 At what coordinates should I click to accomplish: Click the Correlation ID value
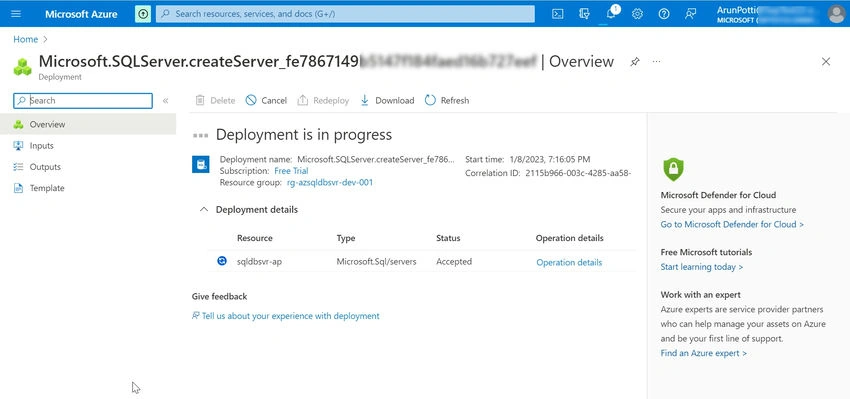click(x=578, y=173)
